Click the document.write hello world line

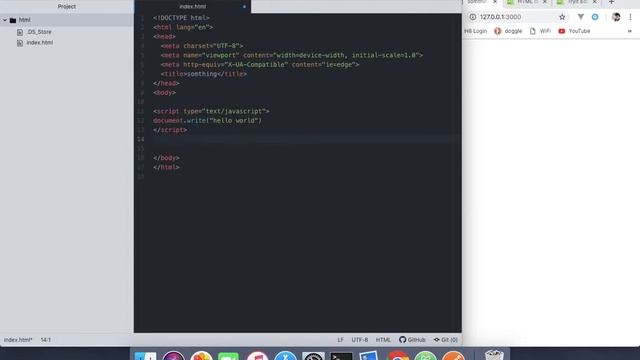point(207,120)
